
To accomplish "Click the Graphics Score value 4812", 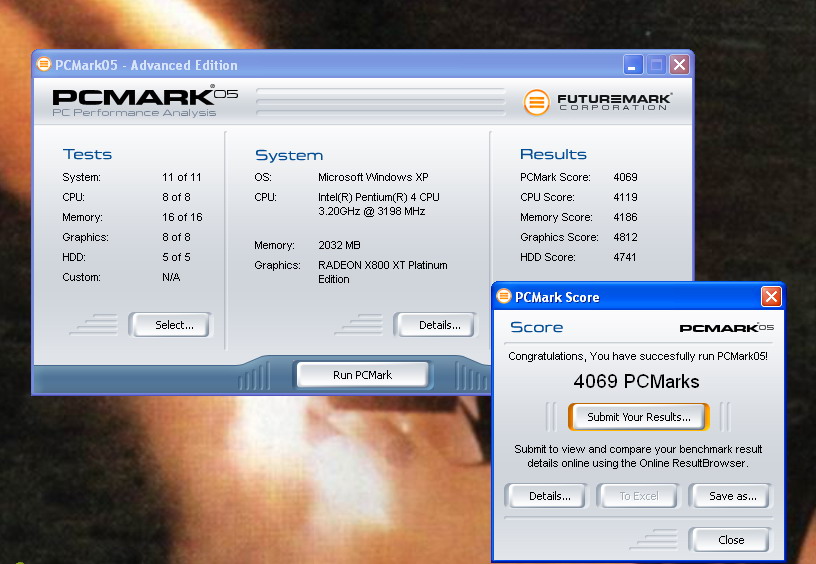I will pyautogui.click(x=626, y=237).
